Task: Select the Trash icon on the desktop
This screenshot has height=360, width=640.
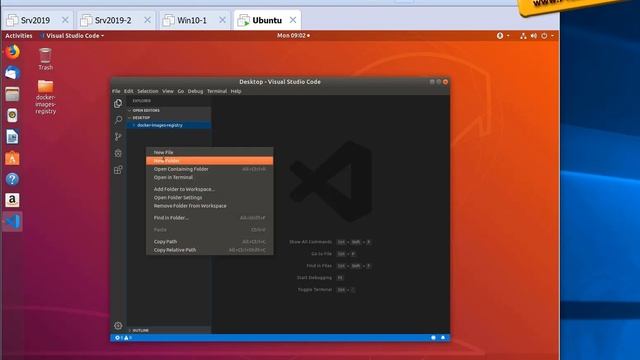Action: pyautogui.click(x=45, y=59)
